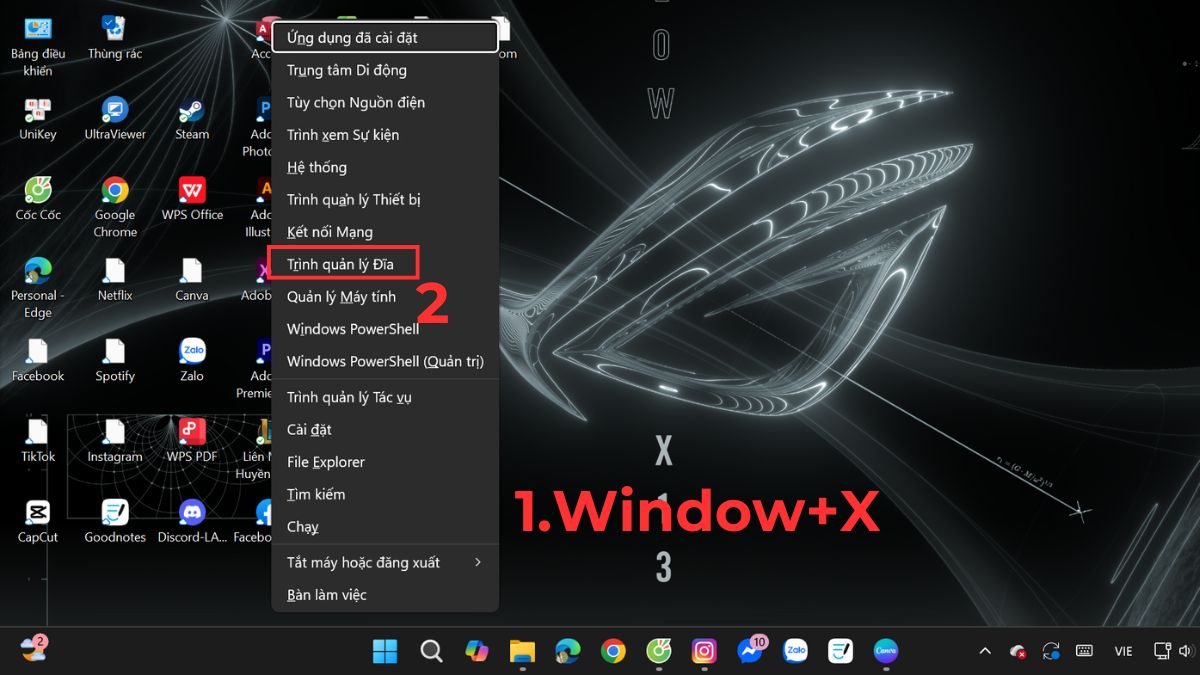Select the Spotify desktop file icon
Image resolution: width=1200 pixels, height=675 pixels.
(x=115, y=361)
